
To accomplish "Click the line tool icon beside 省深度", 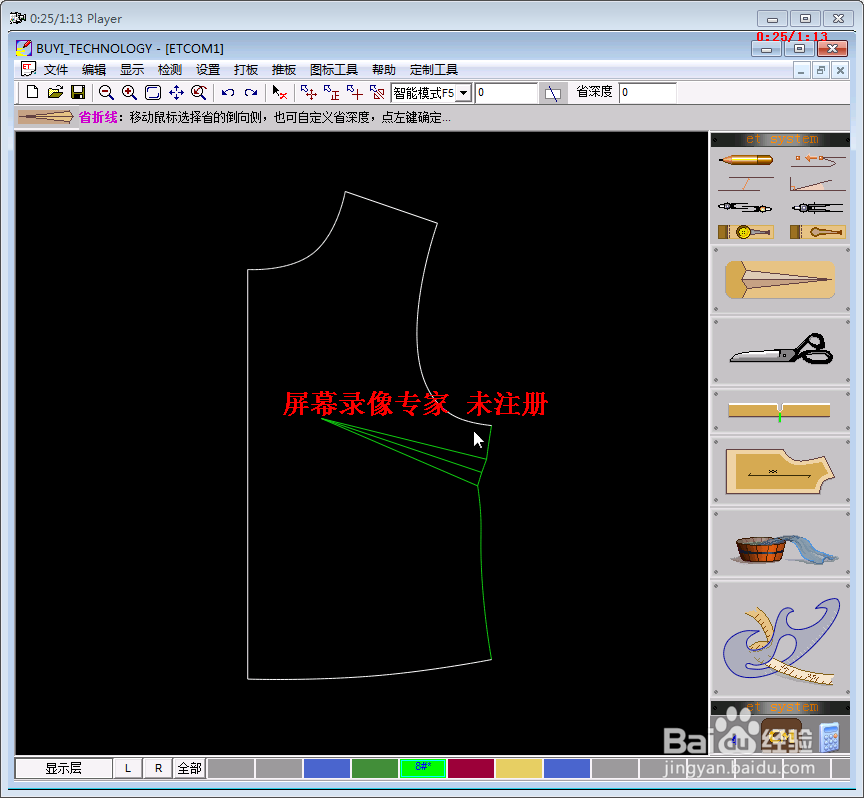I will pos(553,93).
